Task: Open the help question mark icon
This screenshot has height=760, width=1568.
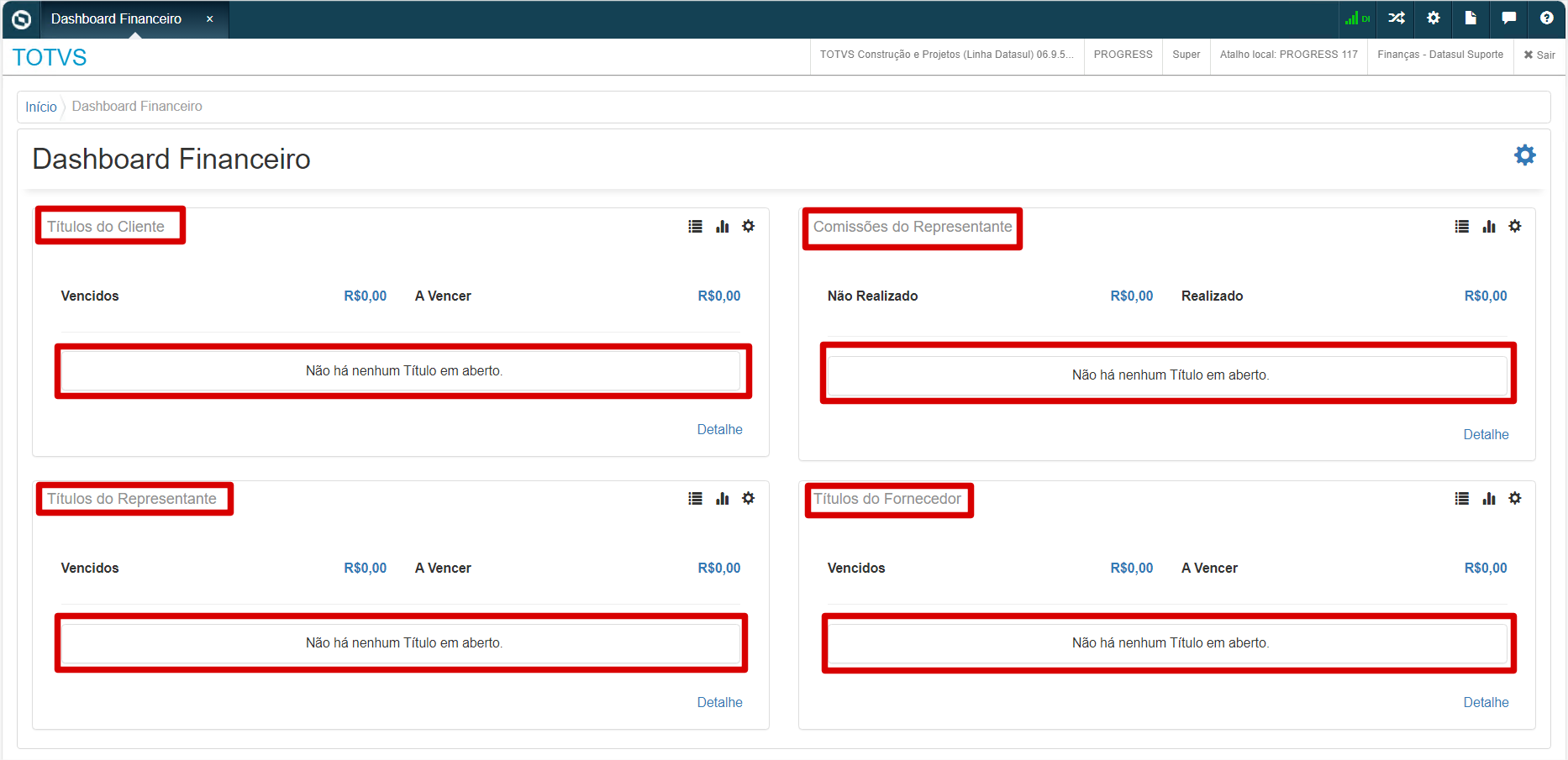Action: point(1546,18)
